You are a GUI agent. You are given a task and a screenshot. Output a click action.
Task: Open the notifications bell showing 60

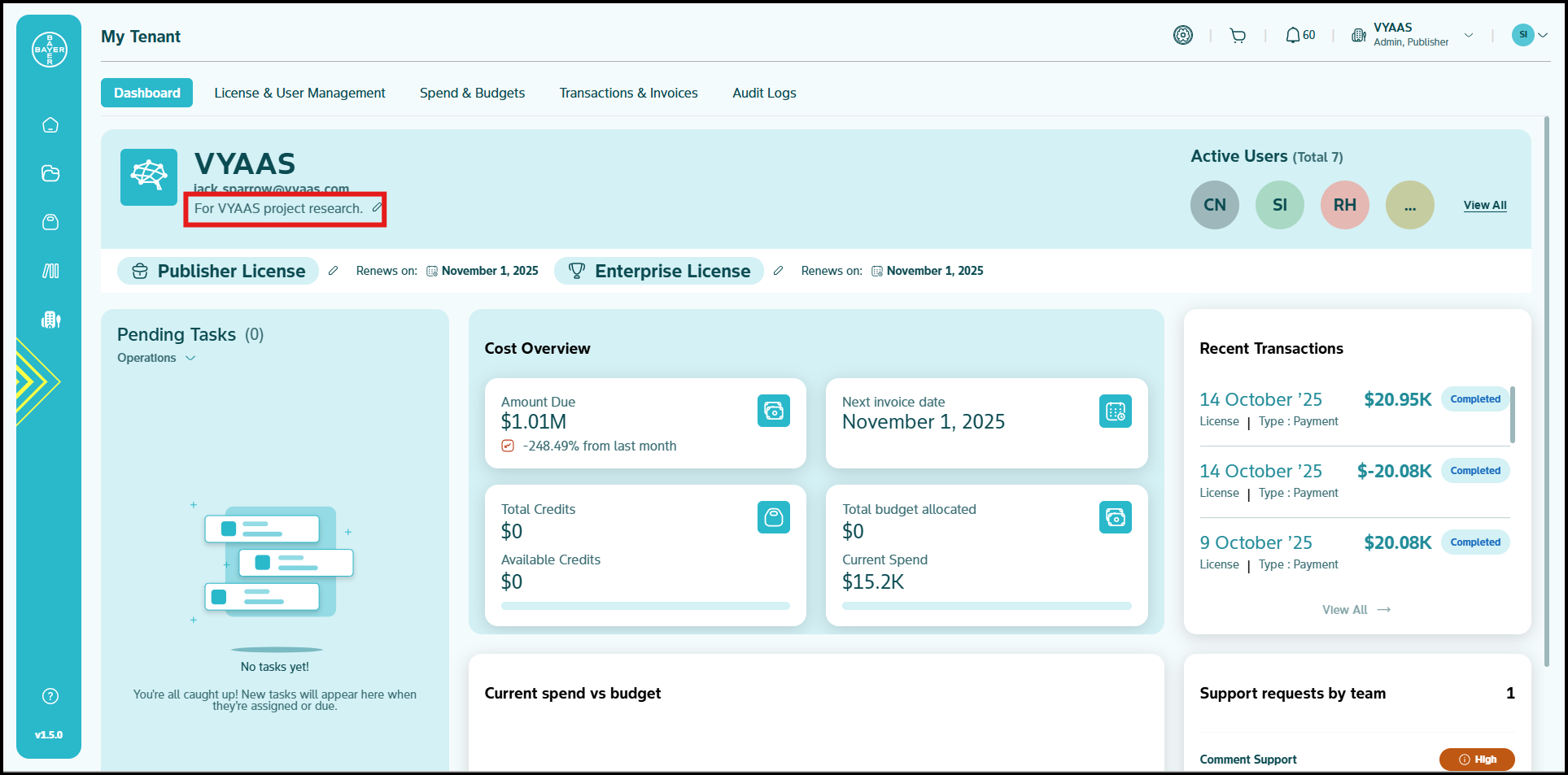coord(1299,36)
